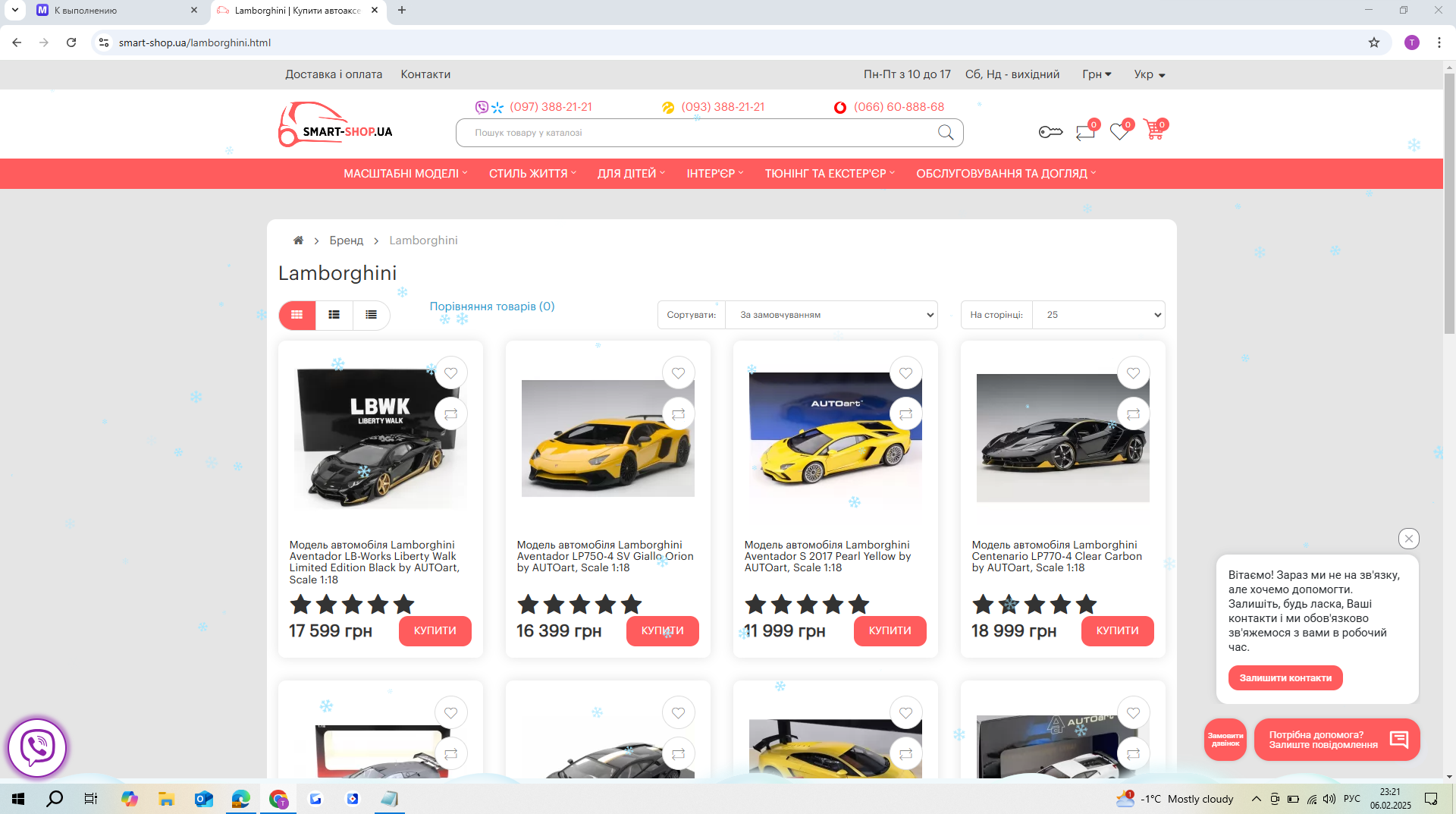The width and height of the screenshot is (1456, 814).
Task: Switch to grid view layout
Action: 297,315
